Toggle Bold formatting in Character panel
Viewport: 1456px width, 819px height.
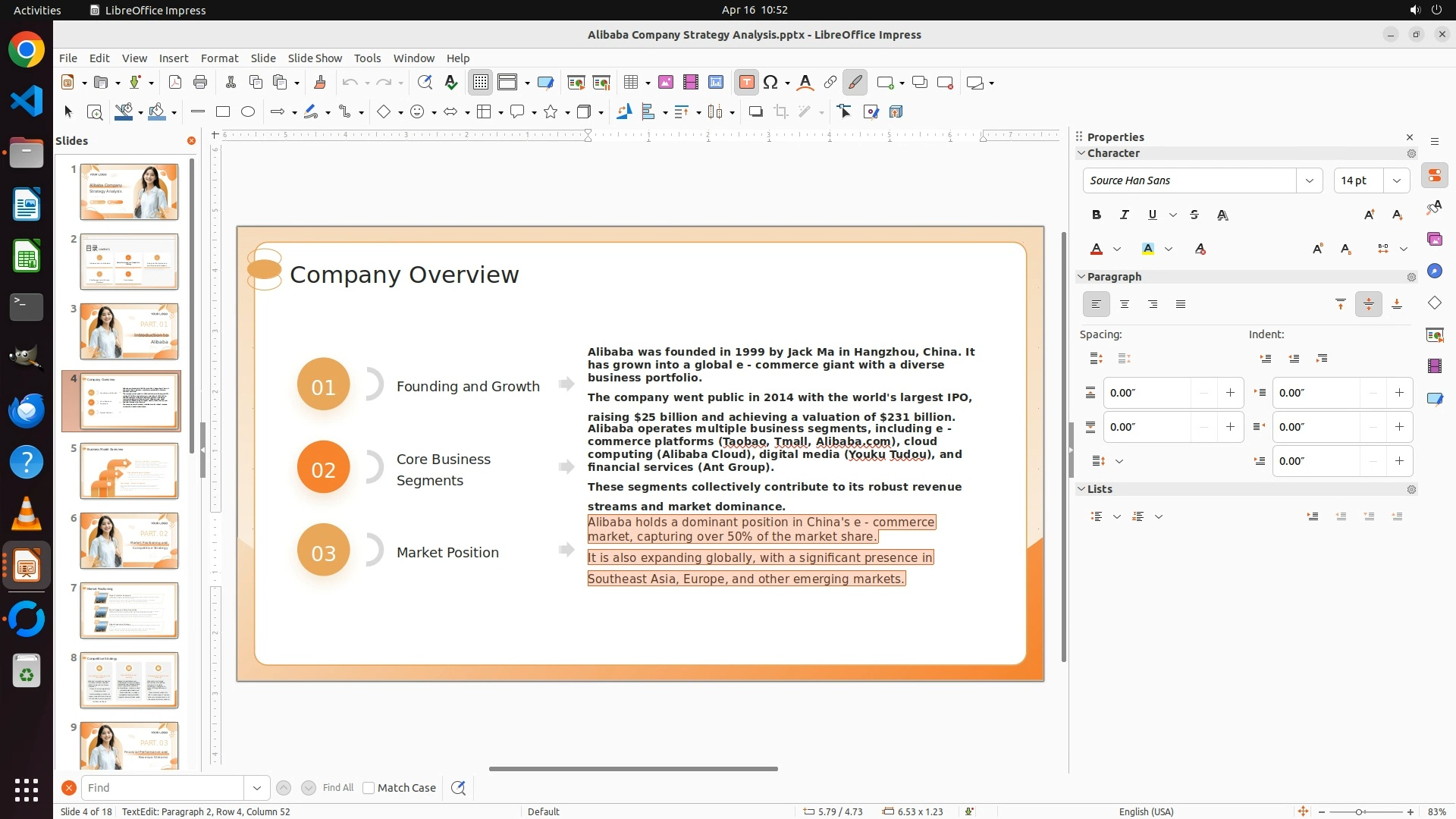[x=1097, y=215]
